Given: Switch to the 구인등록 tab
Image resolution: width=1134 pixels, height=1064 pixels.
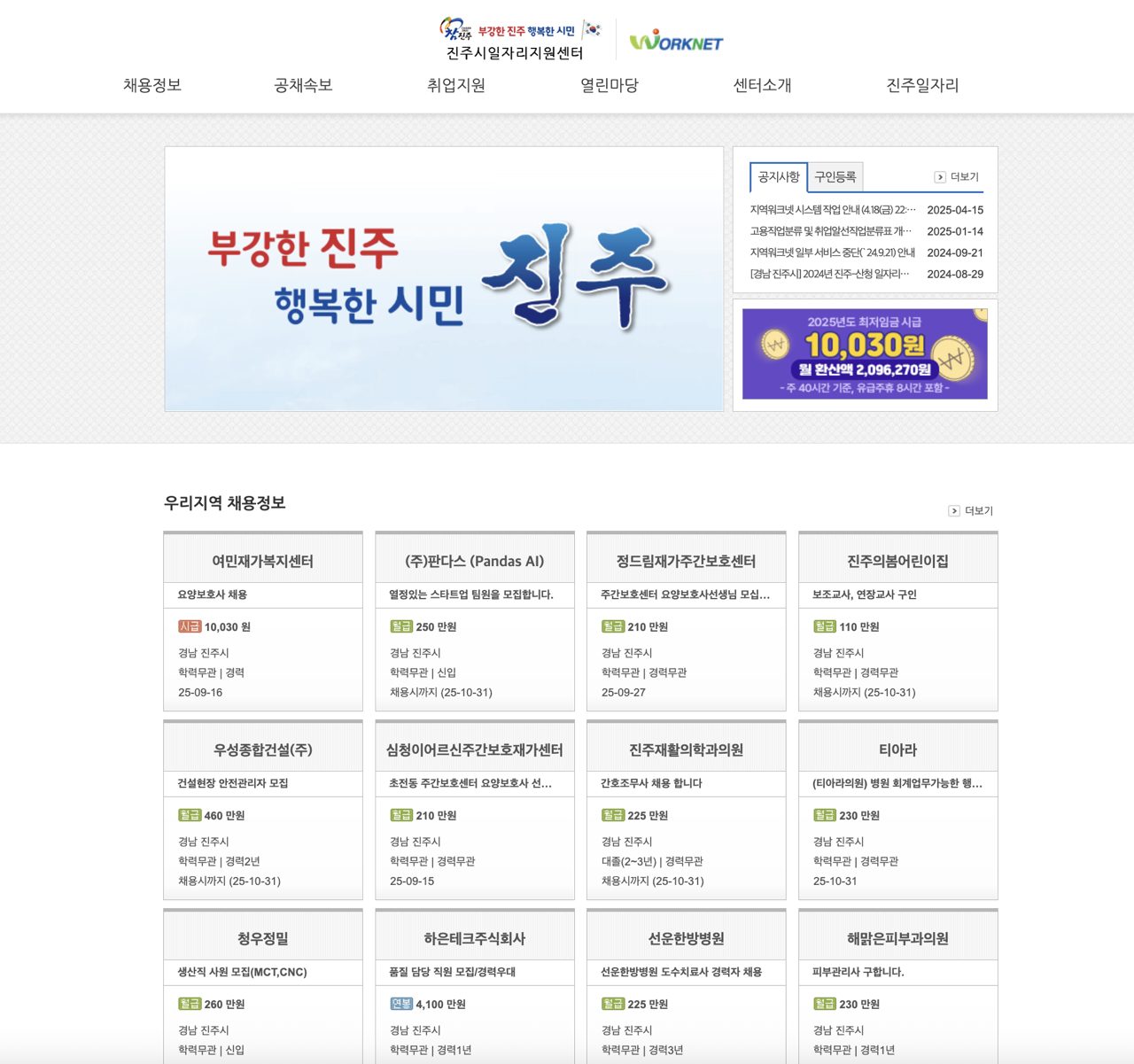Looking at the screenshot, I should coord(835,176).
